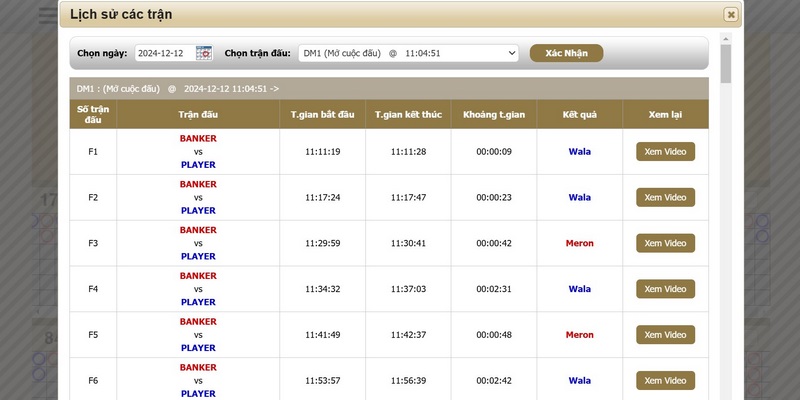
Task: Close the Lịch sử các trận dialog
Action: point(731,14)
